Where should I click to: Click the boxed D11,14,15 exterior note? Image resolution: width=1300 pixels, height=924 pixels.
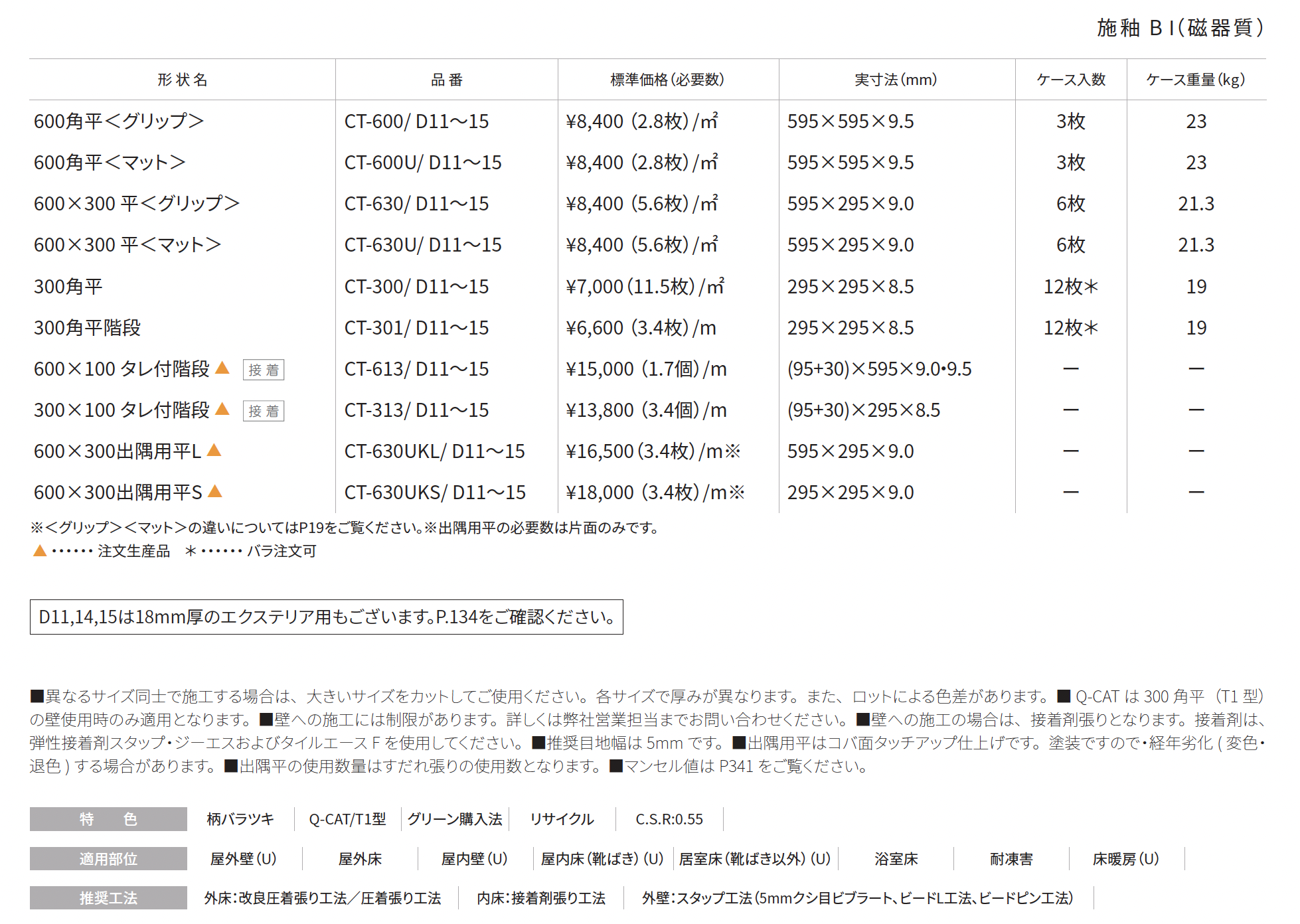tap(326, 617)
